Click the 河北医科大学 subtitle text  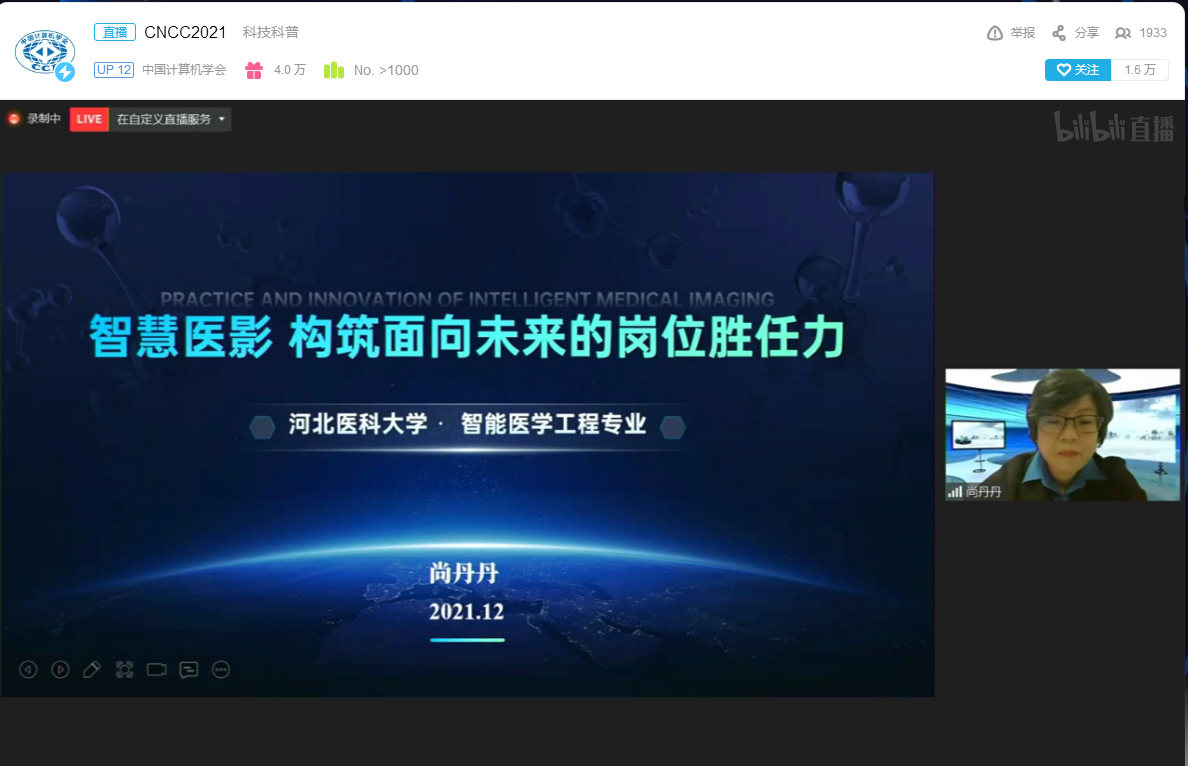pyautogui.click(x=358, y=424)
